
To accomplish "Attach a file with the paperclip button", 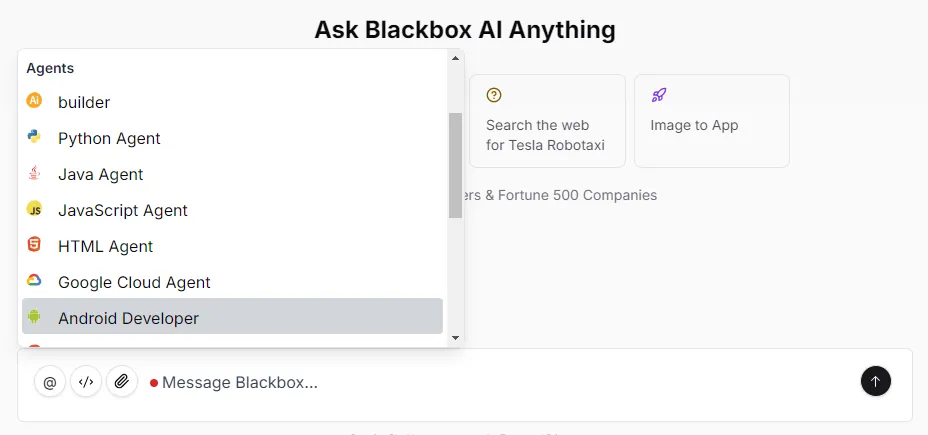I will tap(122, 382).
